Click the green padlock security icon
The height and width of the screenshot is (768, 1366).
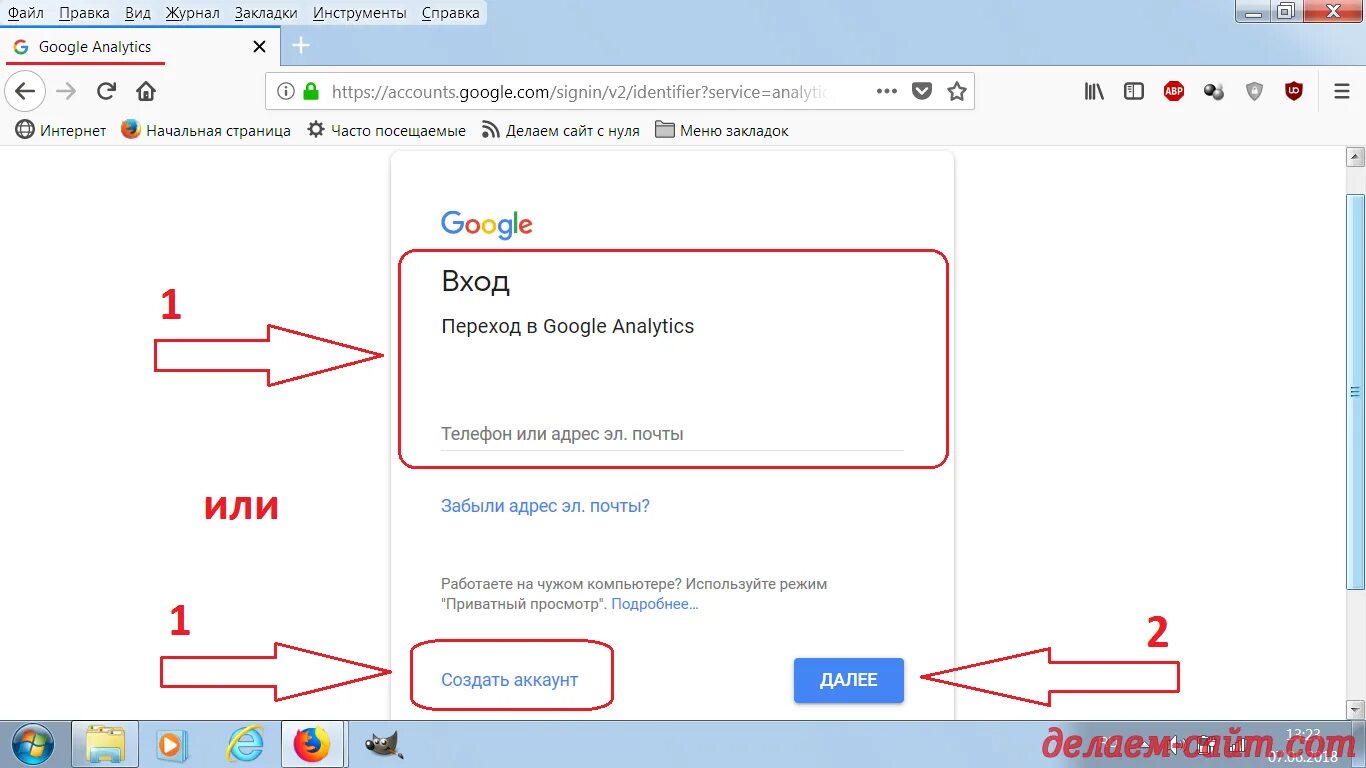tap(311, 91)
